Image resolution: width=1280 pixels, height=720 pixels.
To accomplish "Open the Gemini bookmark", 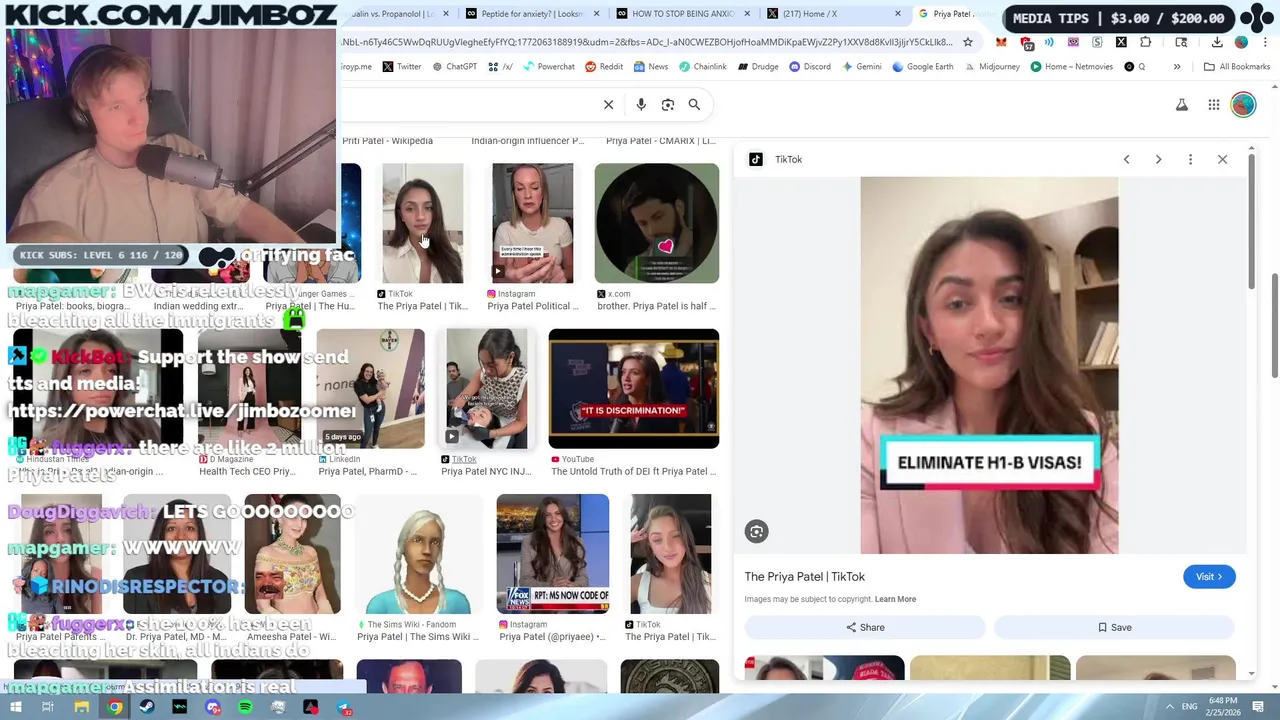I will coord(862,67).
